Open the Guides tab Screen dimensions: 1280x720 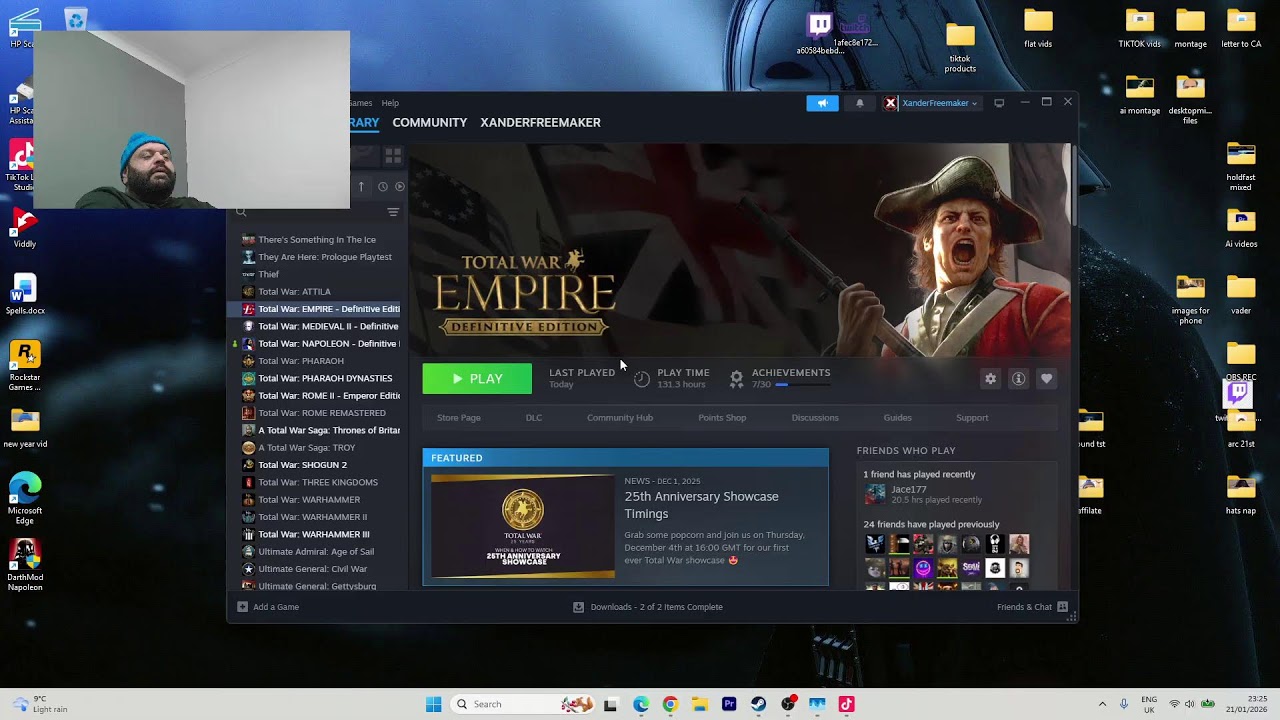897,418
